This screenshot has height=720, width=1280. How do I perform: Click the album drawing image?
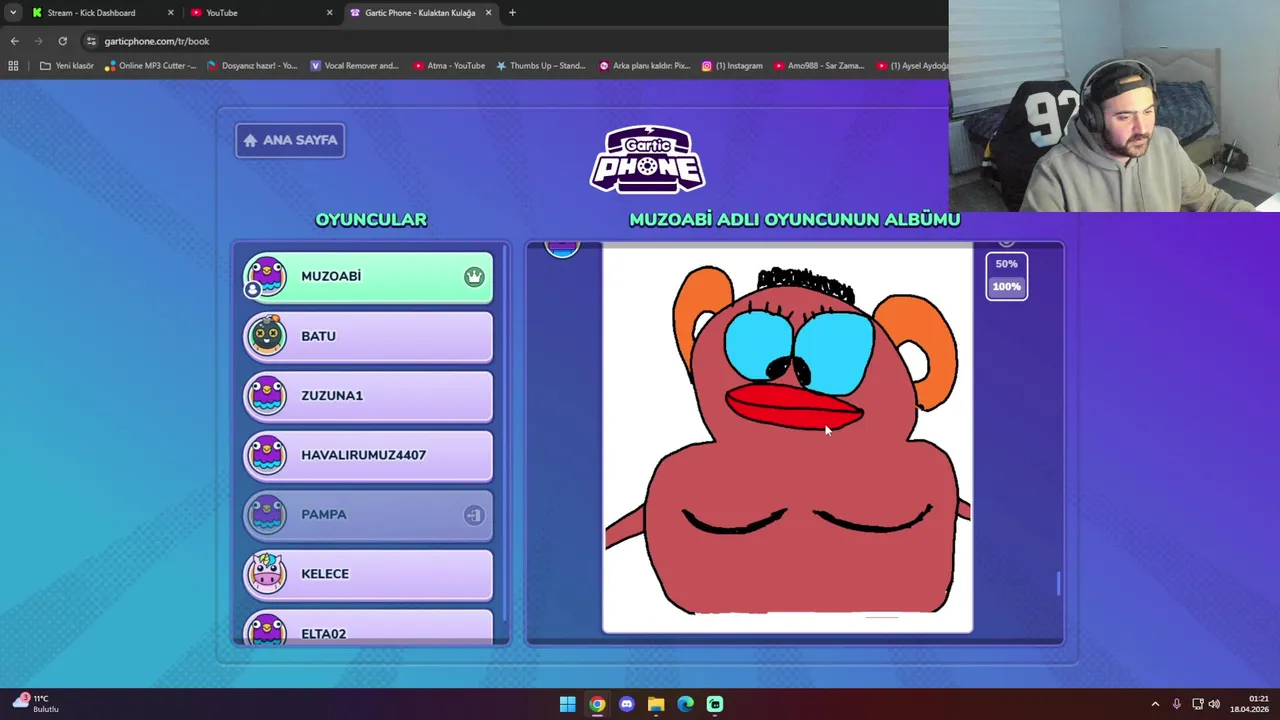pyautogui.click(x=787, y=440)
